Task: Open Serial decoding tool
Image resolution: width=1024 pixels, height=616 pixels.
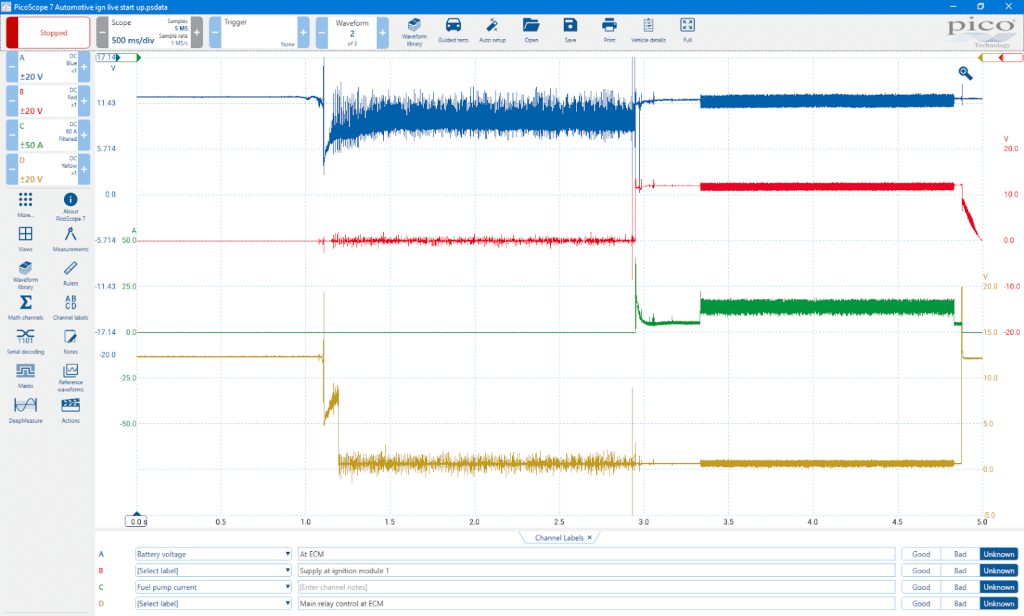Action: click(x=25, y=341)
